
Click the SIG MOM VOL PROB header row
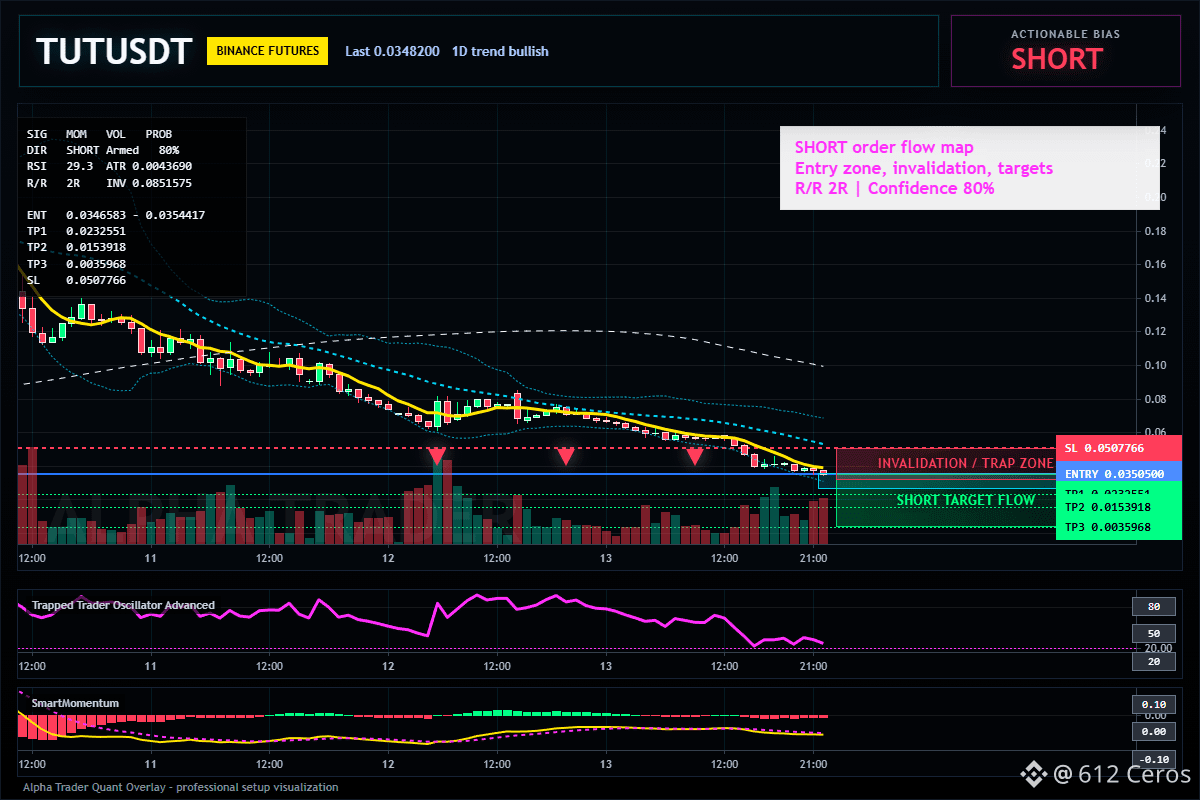[x=99, y=133]
